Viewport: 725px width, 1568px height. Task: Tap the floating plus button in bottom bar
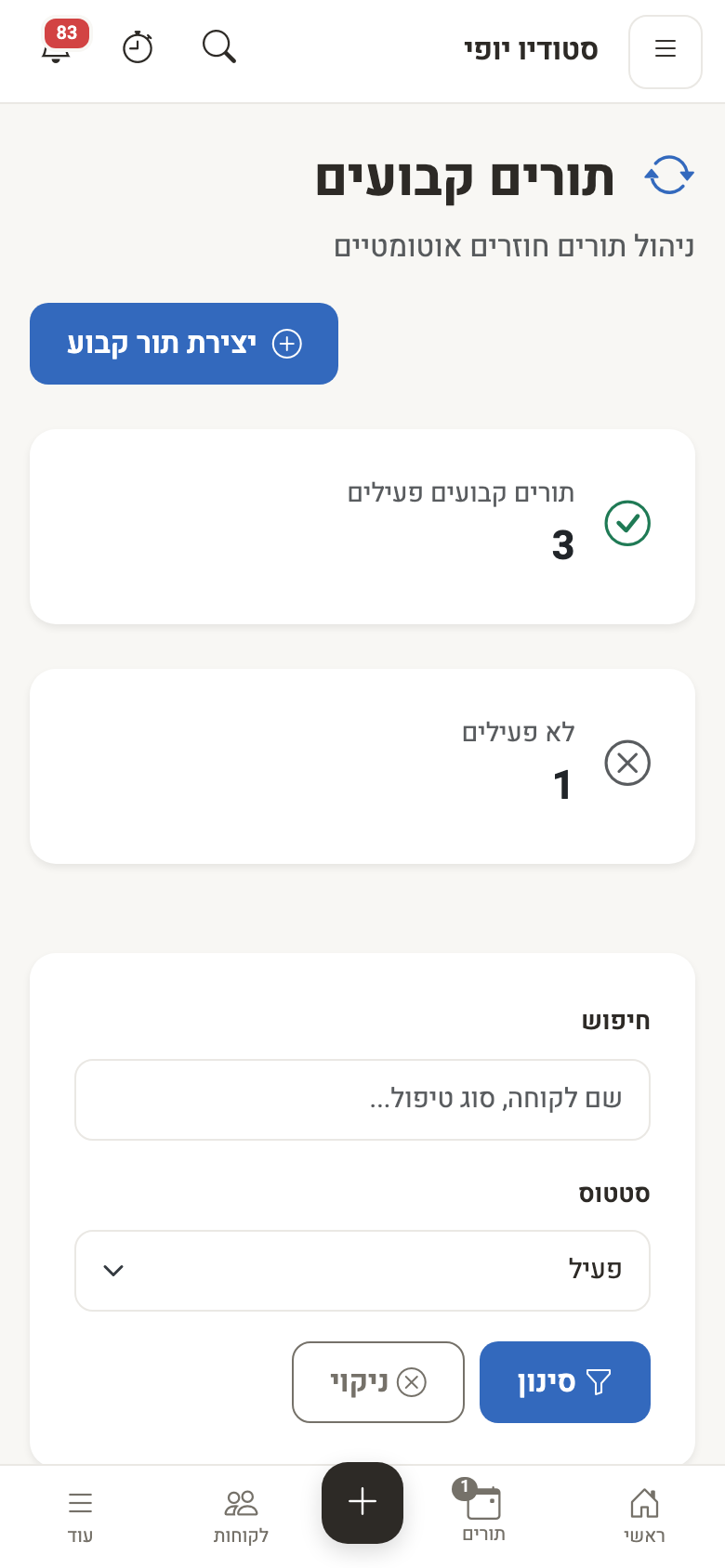click(x=362, y=1502)
